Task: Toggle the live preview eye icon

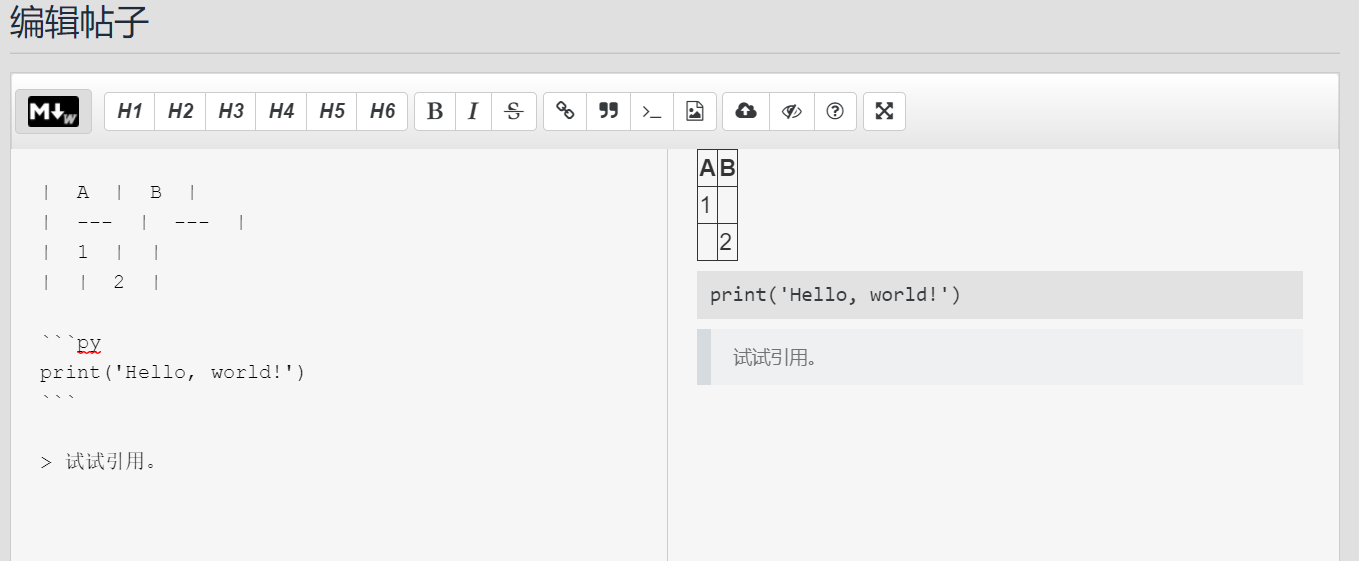Action: pyautogui.click(x=792, y=111)
